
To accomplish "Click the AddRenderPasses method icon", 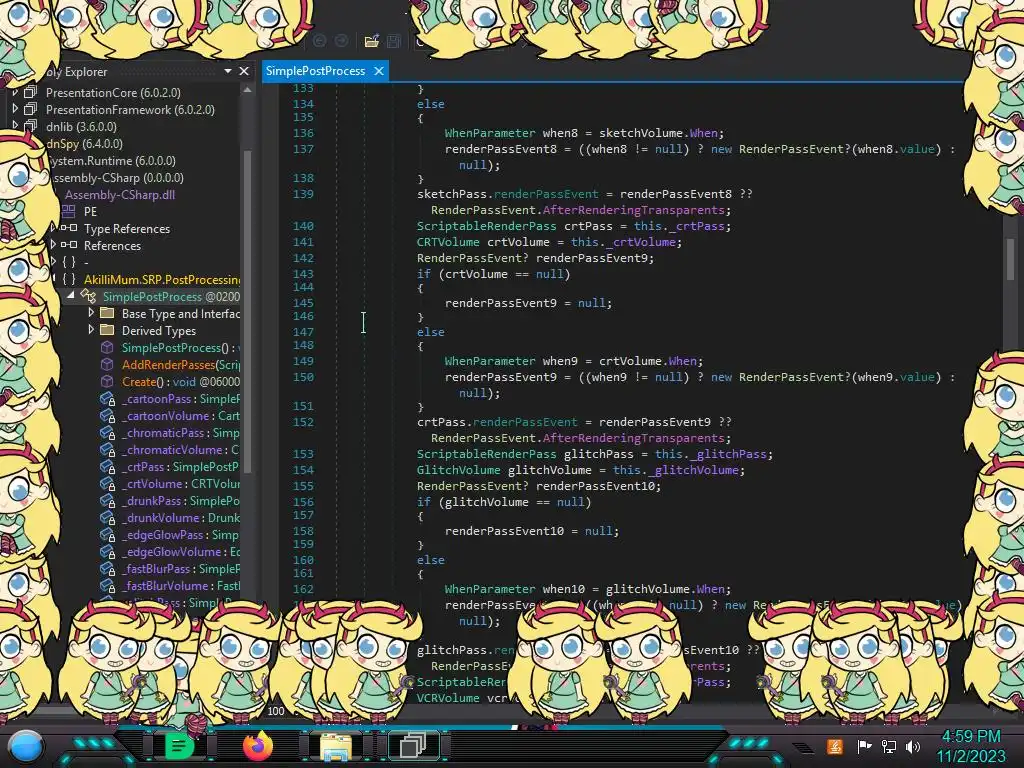I will click(107, 364).
